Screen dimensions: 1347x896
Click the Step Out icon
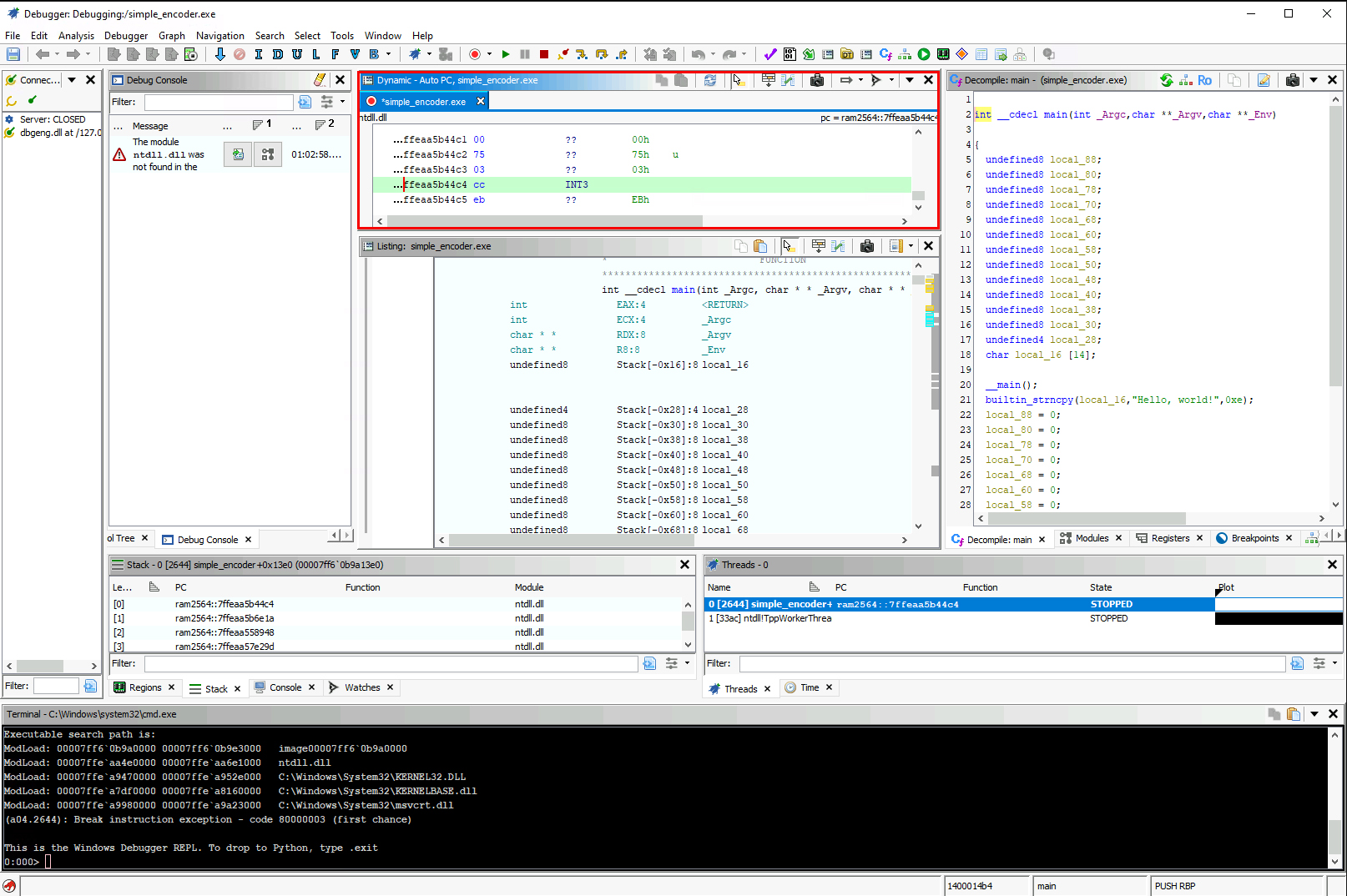coord(621,54)
